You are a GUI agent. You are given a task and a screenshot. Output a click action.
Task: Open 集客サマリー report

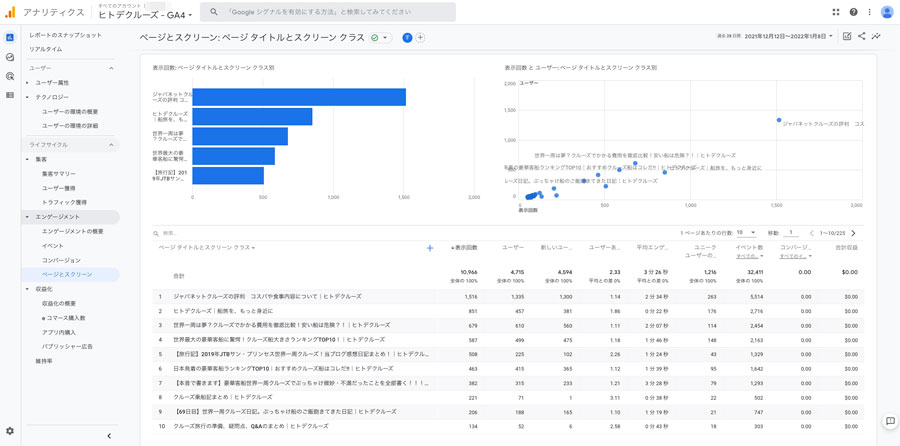click(59, 174)
